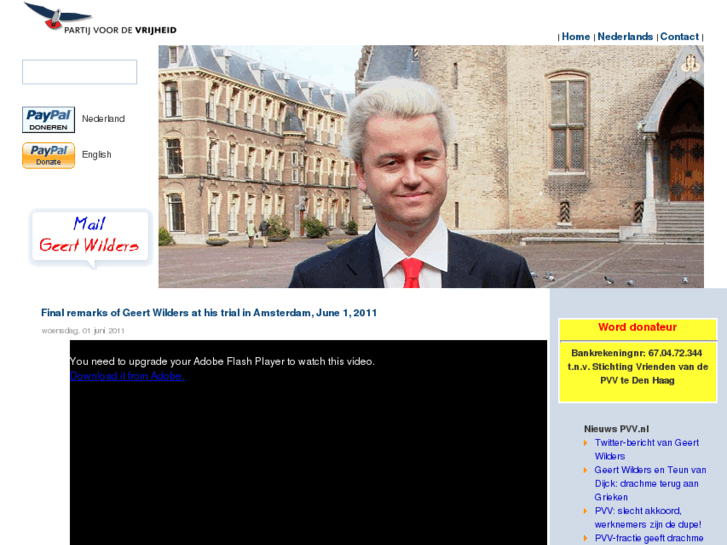The height and width of the screenshot is (545, 727).
Task: Open the Final remarks of Geert Wilders article title
Action: (x=209, y=313)
